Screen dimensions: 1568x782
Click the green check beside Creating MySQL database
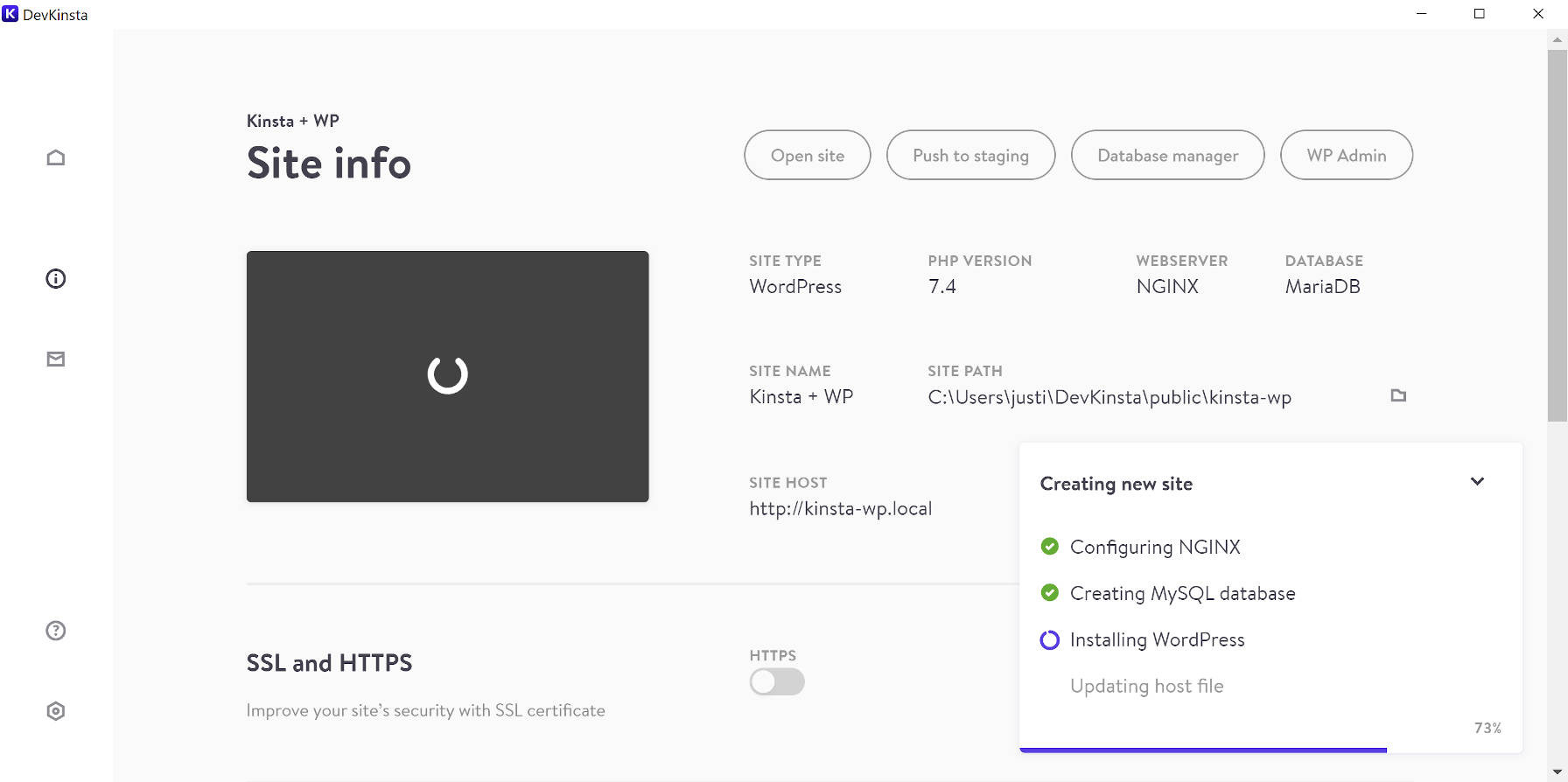(x=1050, y=593)
